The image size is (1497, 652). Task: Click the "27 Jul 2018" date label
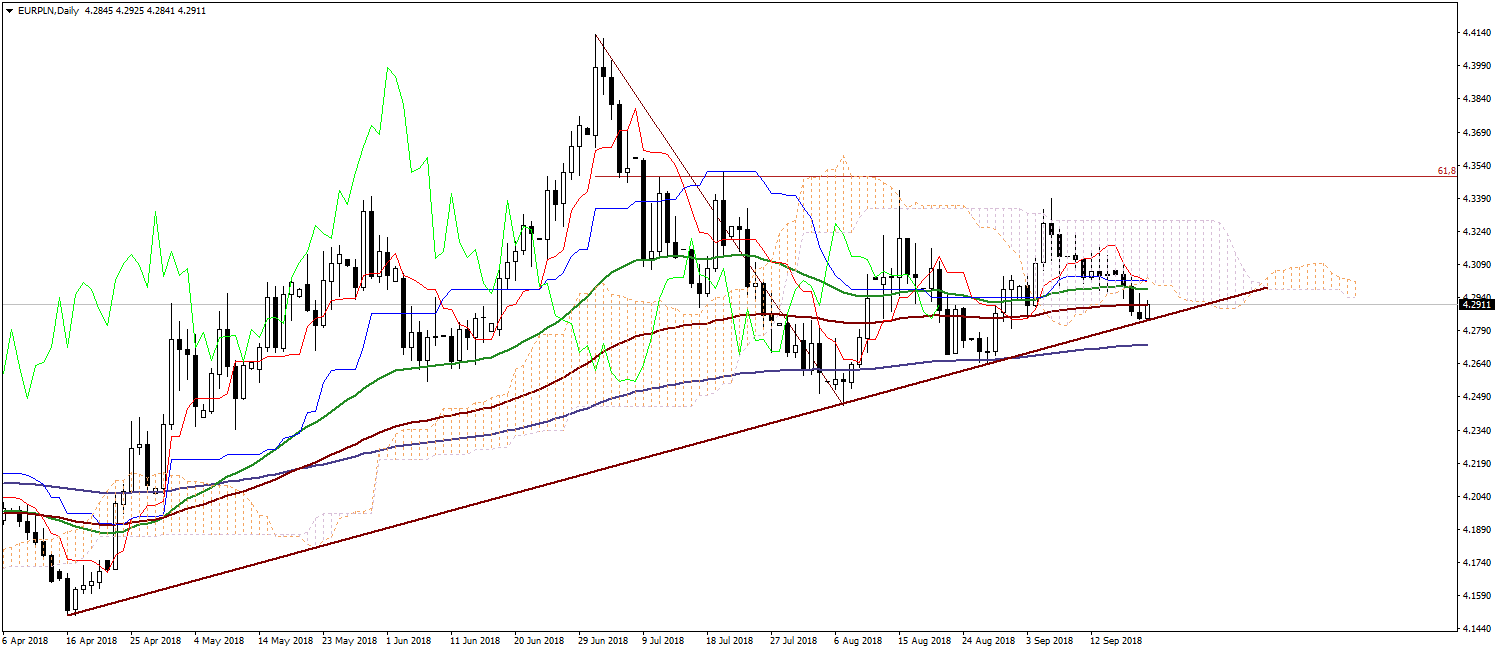pyautogui.click(x=793, y=640)
